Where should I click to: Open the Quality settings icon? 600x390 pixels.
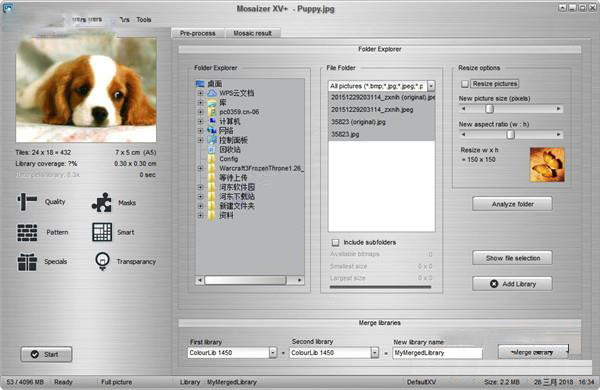click(x=26, y=202)
